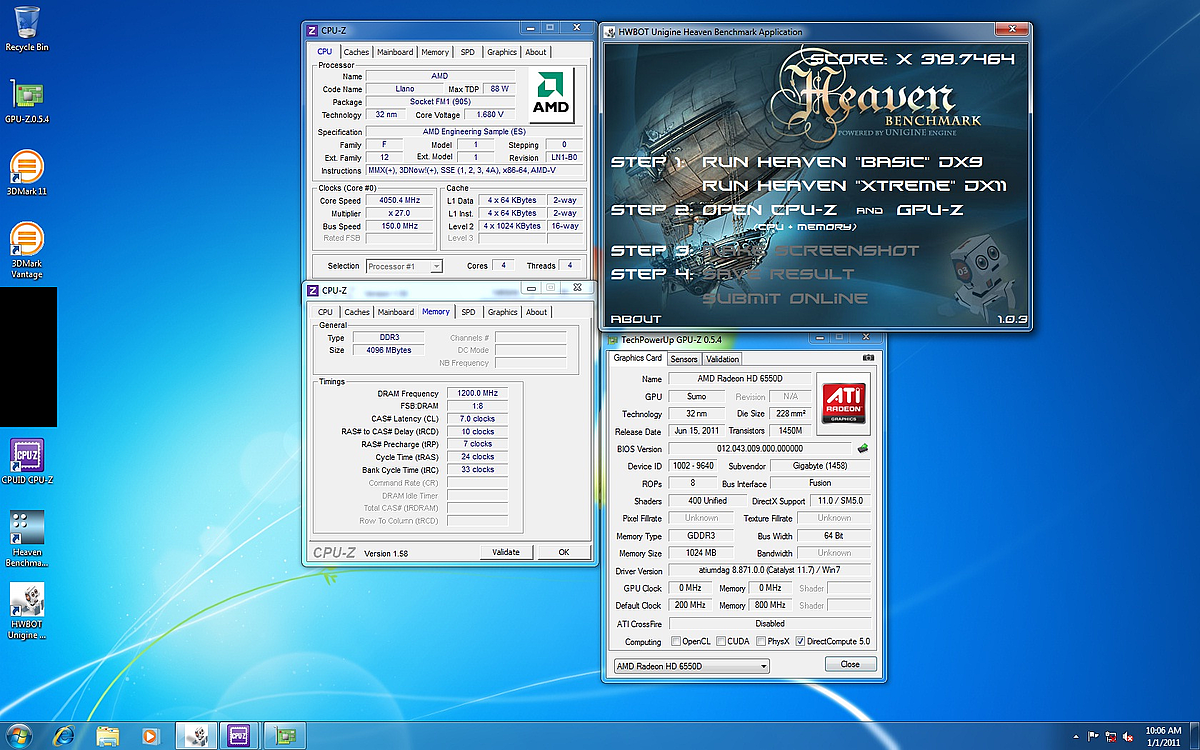Uncheck the DirectCompute 5.0 checkbox
The image size is (1200, 750).
click(x=800, y=642)
